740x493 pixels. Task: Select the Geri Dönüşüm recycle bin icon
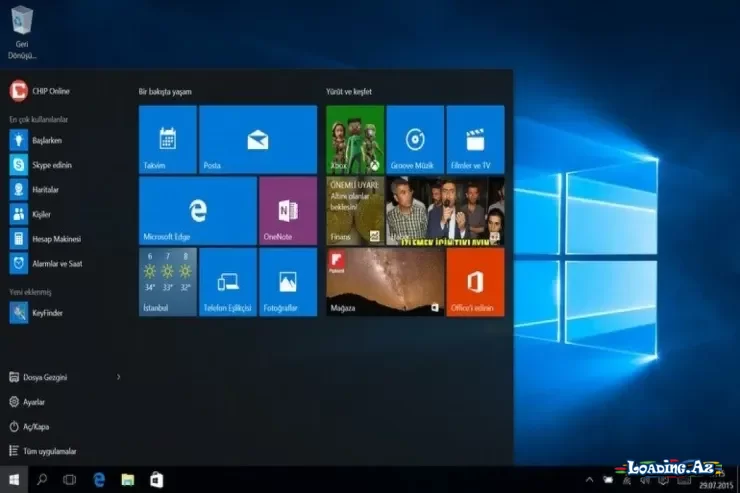pyautogui.click(x=22, y=31)
